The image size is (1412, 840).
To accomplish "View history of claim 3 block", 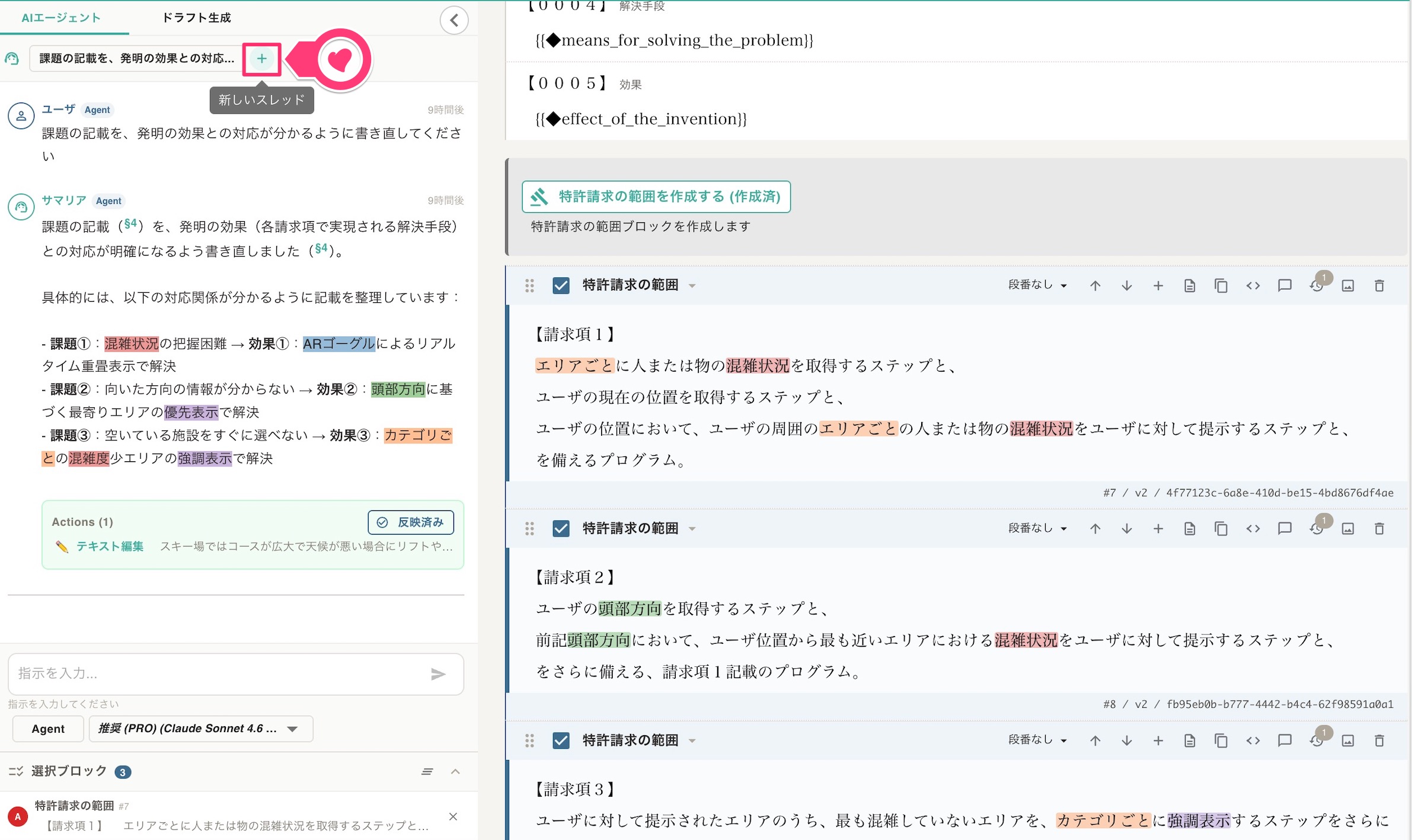I will click(1317, 740).
